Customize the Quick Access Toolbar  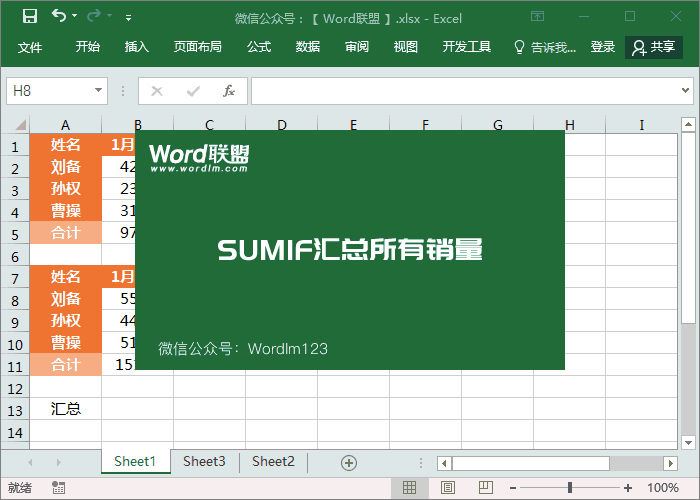click(x=129, y=18)
